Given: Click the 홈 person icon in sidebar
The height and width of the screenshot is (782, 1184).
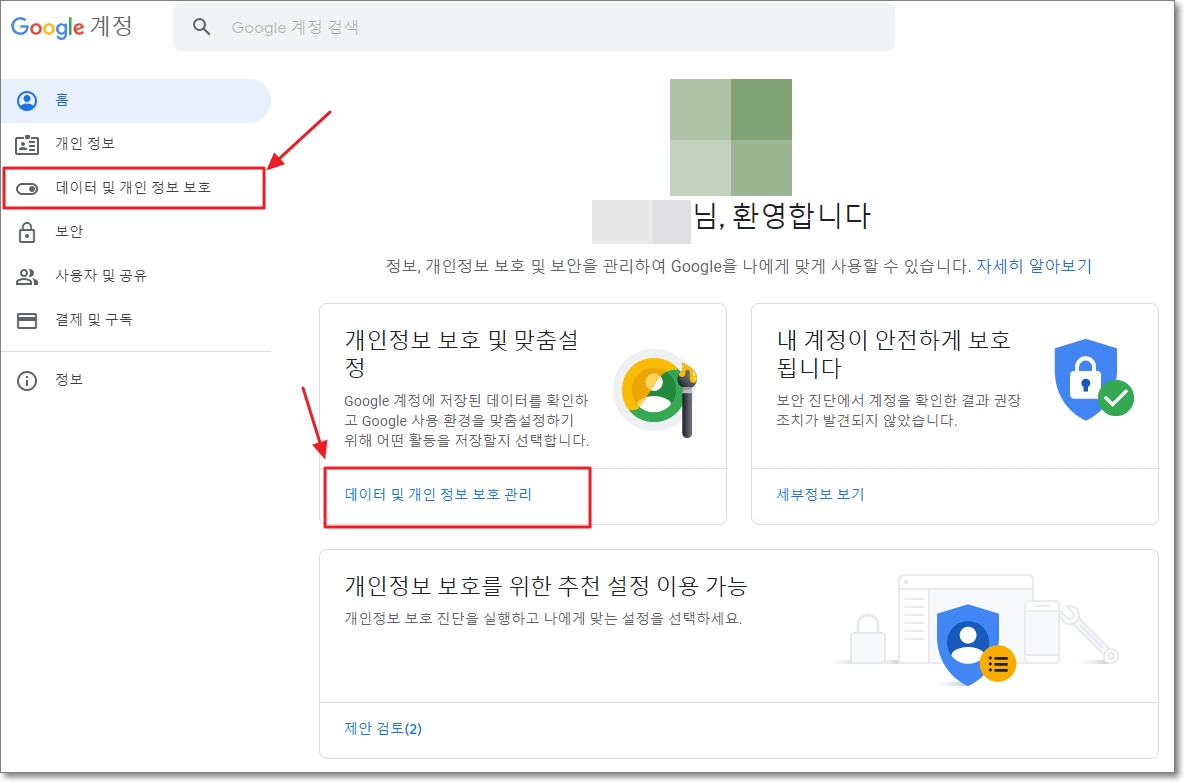Looking at the screenshot, I should tap(27, 100).
